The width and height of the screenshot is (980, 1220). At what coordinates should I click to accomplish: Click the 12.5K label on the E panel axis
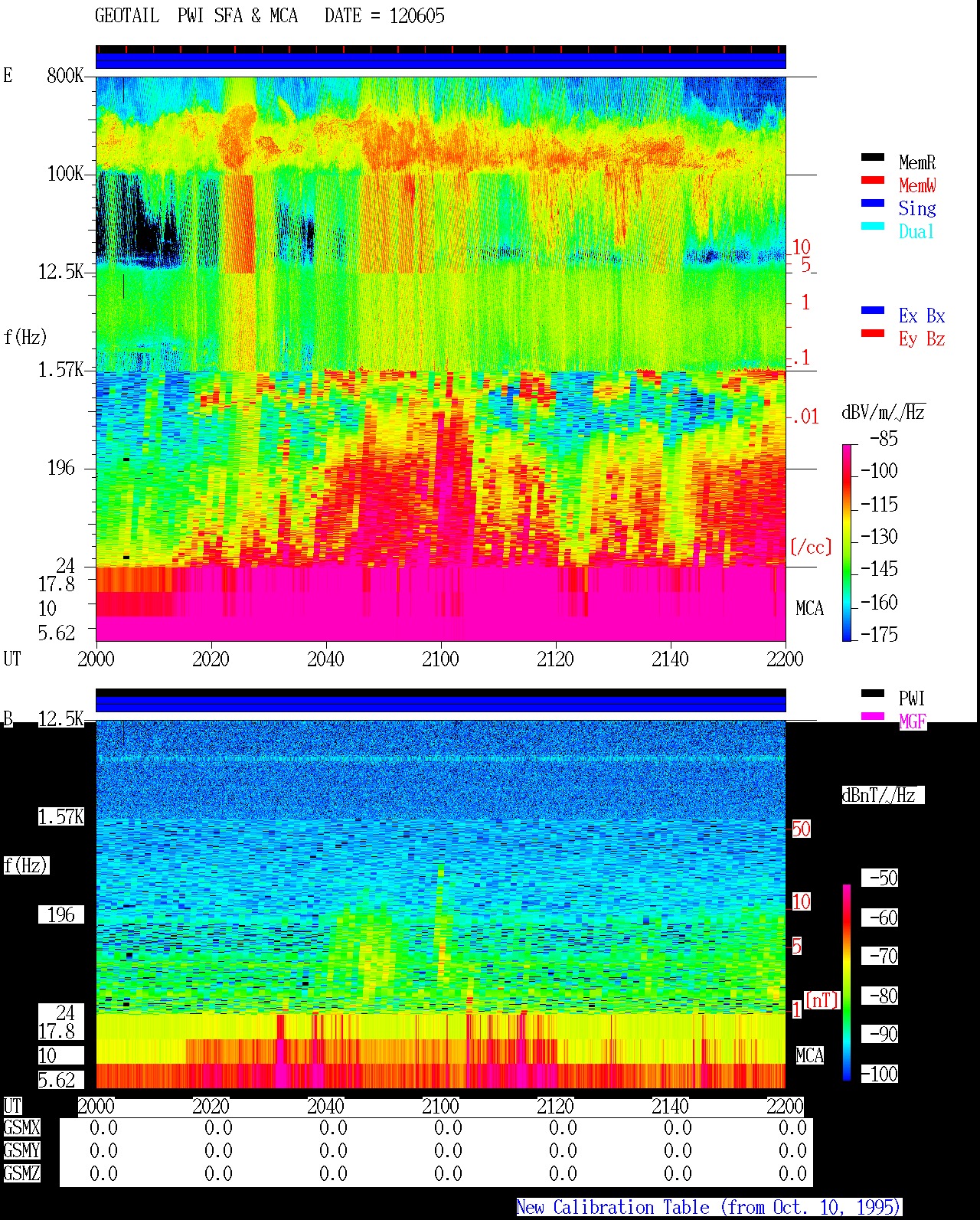tap(61, 272)
